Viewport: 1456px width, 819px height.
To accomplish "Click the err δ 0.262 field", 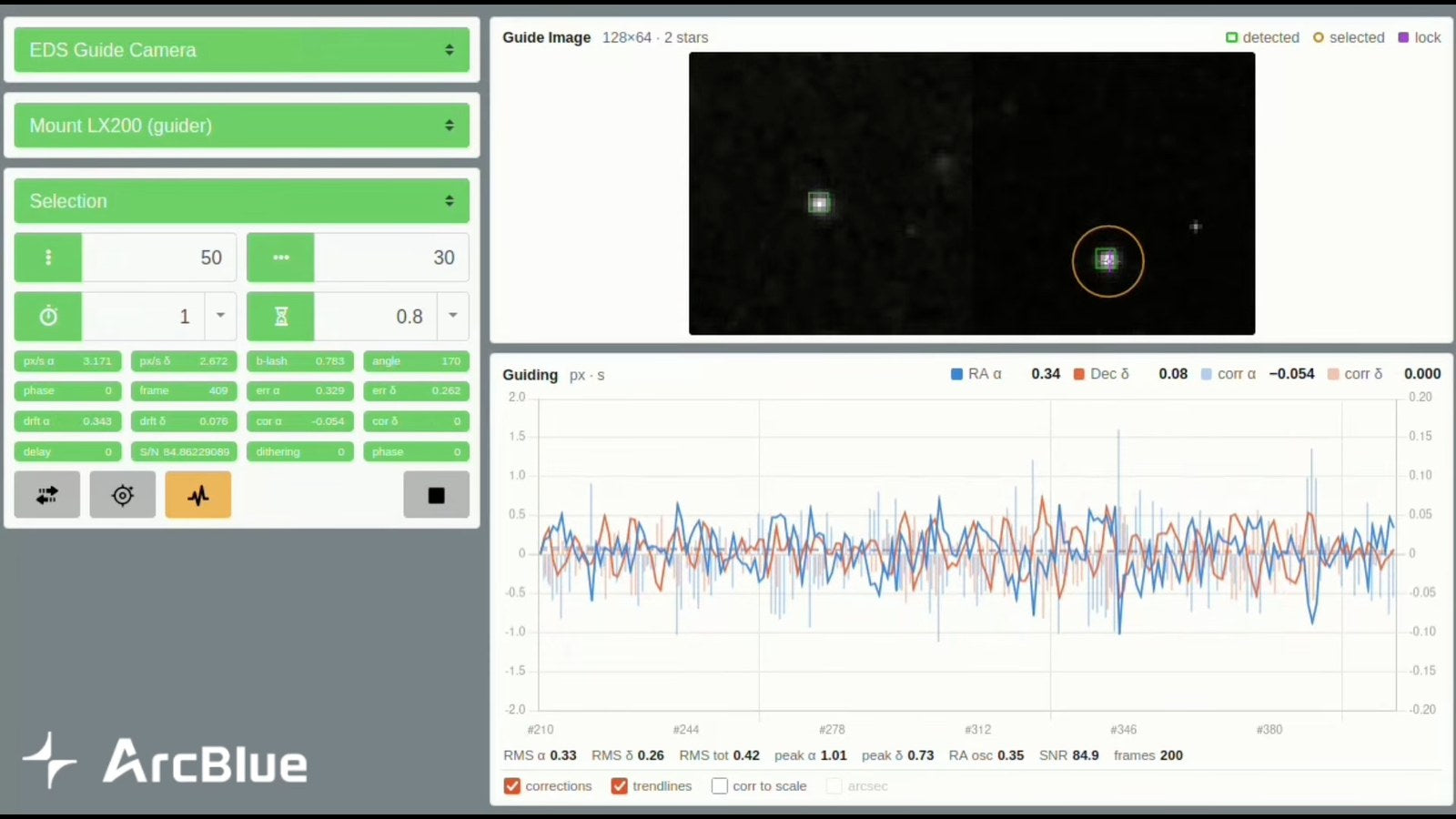I will [417, 390].
